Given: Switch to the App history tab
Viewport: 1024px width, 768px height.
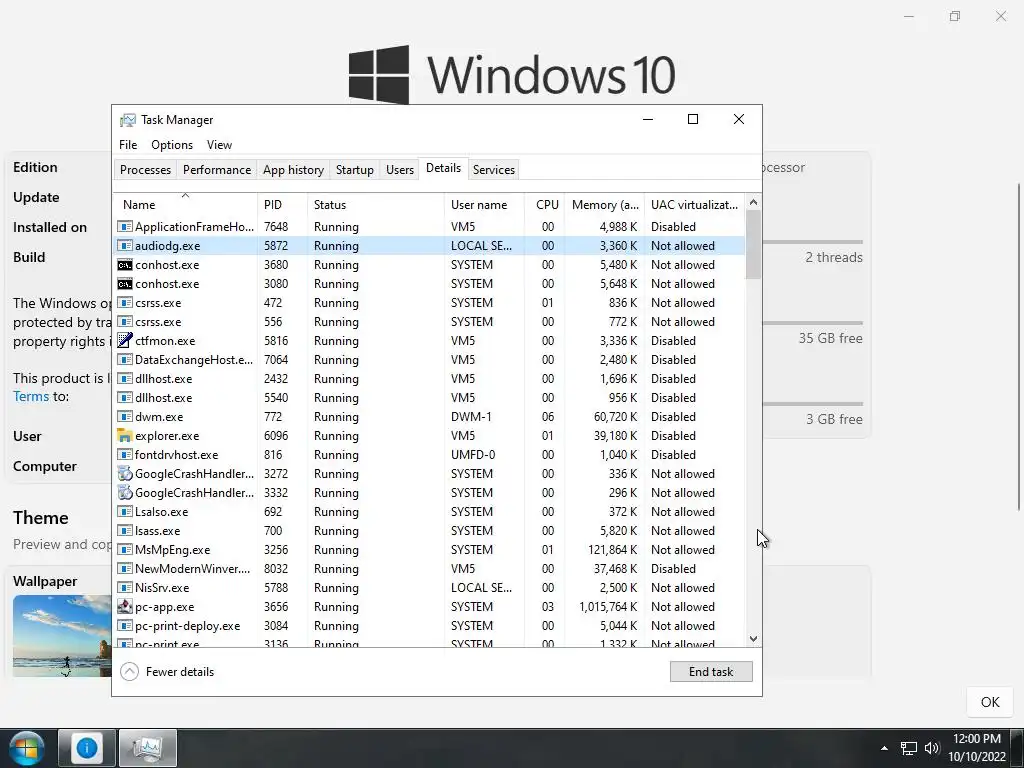Looking at the screenshot, I should pyautogui.click(x=293, y=170).
